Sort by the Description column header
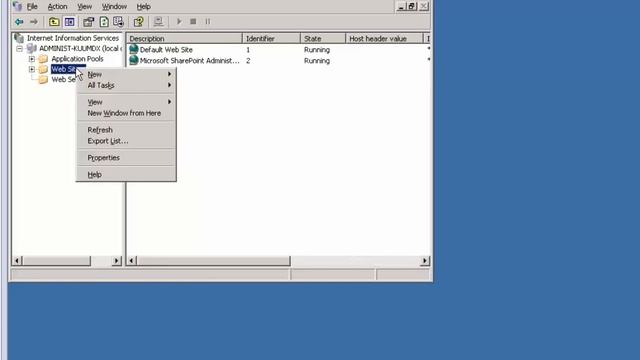640x360 pixels. click(184, 38)
